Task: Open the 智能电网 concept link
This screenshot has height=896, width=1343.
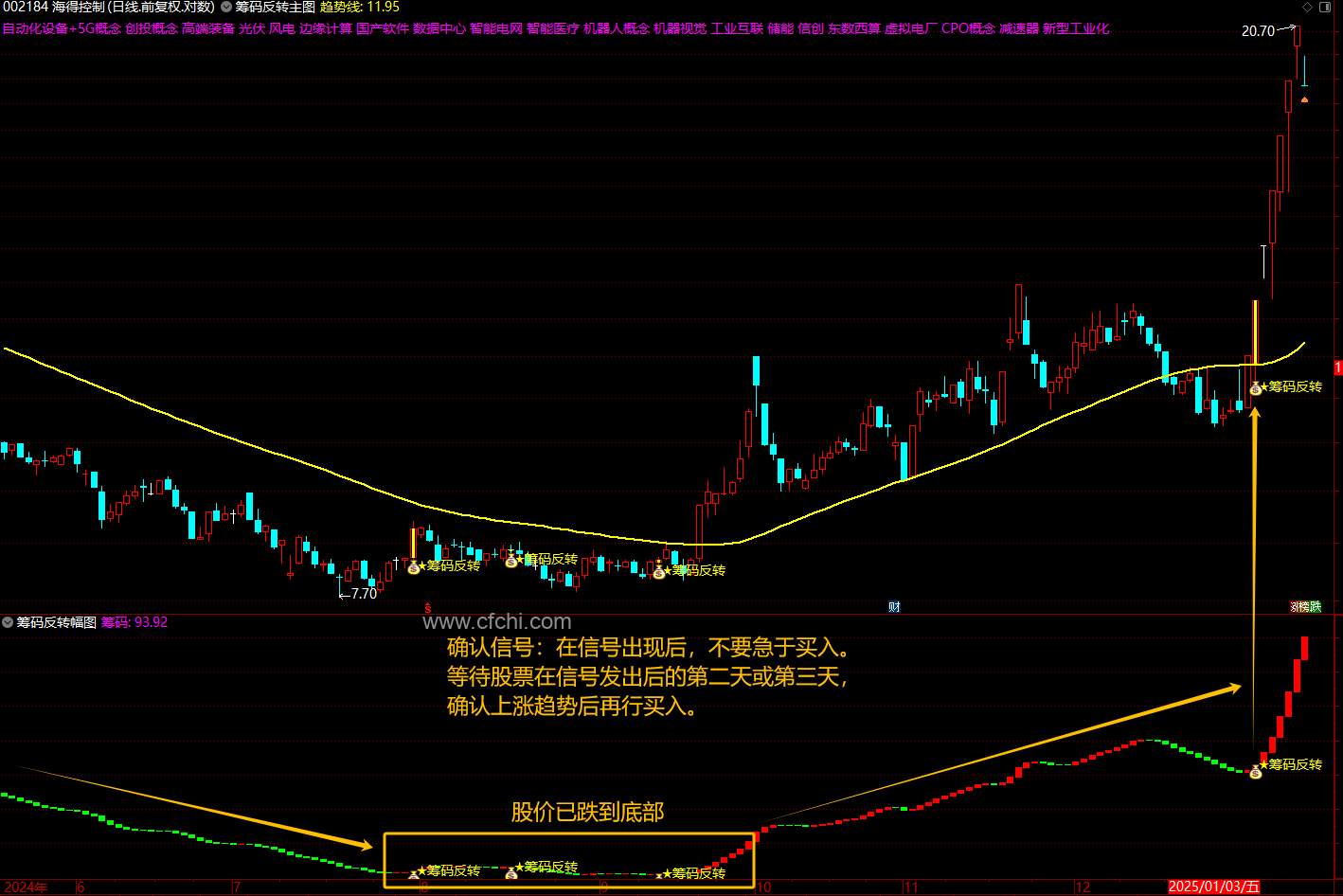Action: pyautogui.click(x=496, y=28)
